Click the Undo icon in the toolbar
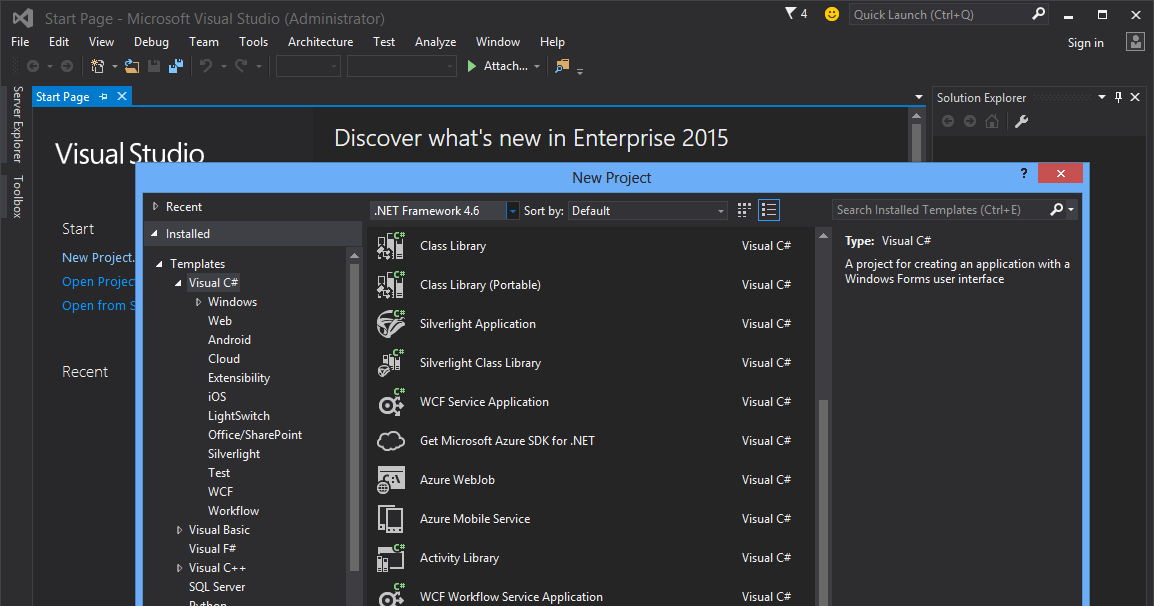This screenshot has width=1154, height=606. 207,65
